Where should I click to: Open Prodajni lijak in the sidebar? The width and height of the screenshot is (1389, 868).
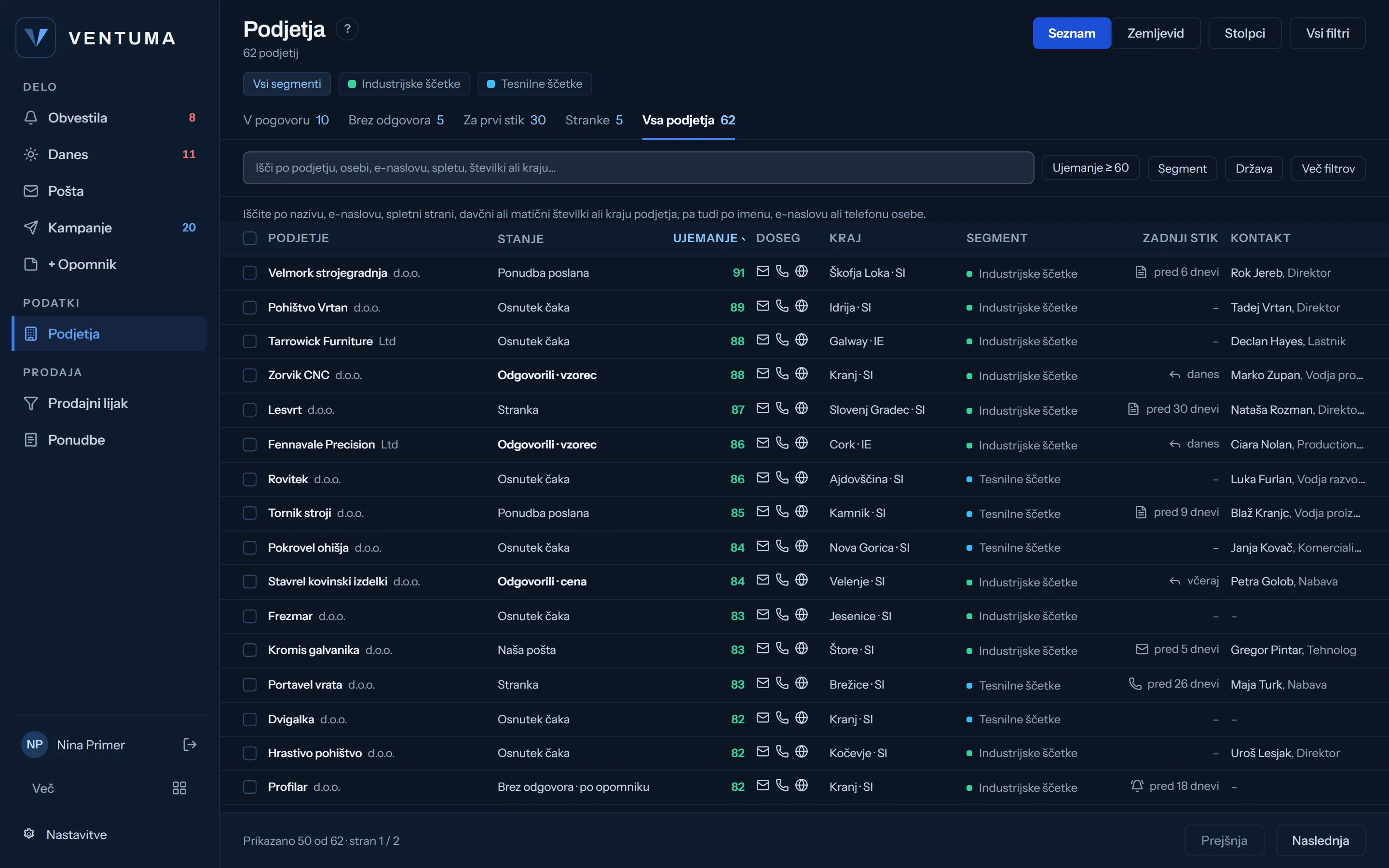109,404
